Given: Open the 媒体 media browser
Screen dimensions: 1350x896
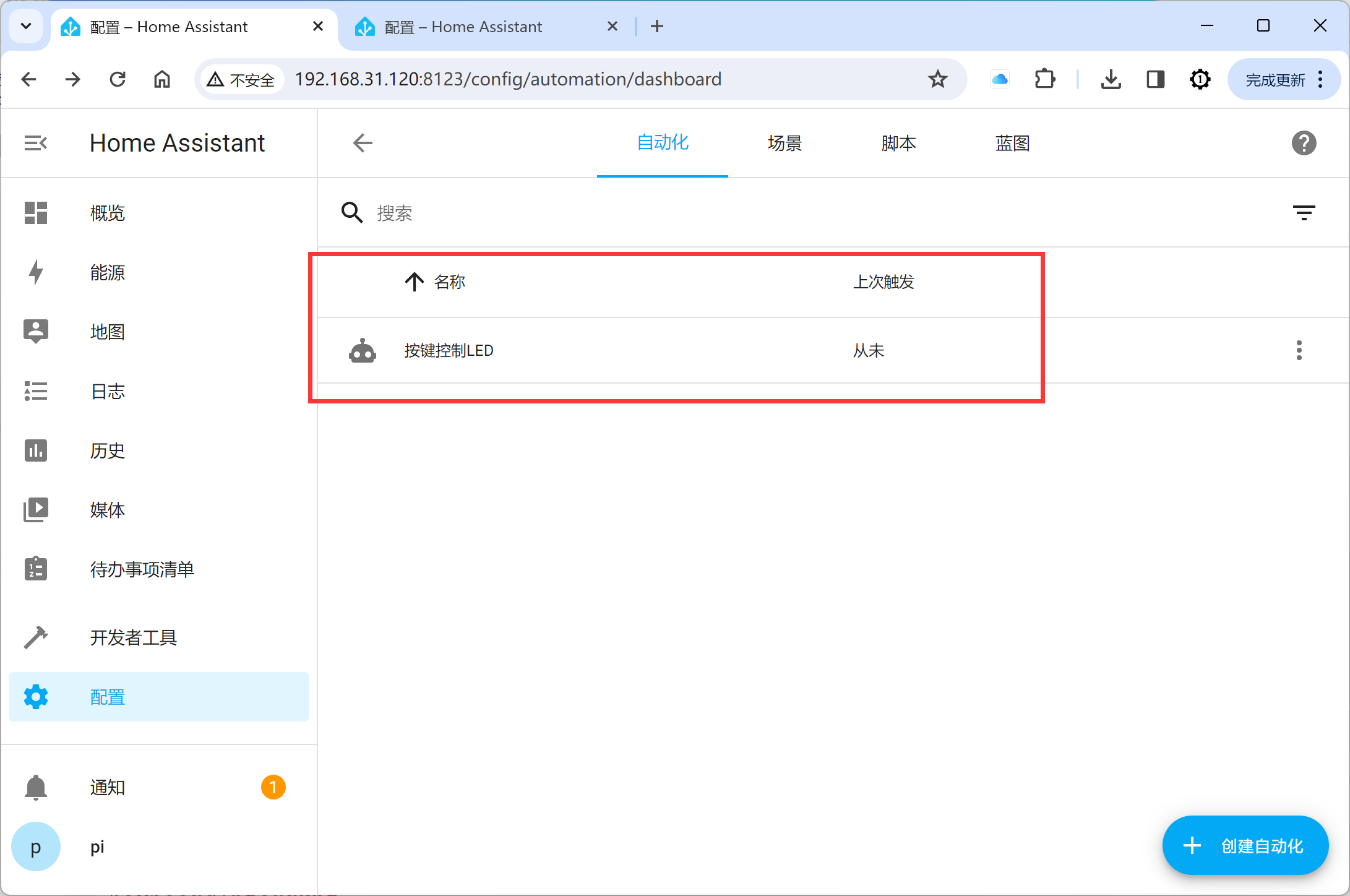Looking at the screenshot, I should point(159,510).
